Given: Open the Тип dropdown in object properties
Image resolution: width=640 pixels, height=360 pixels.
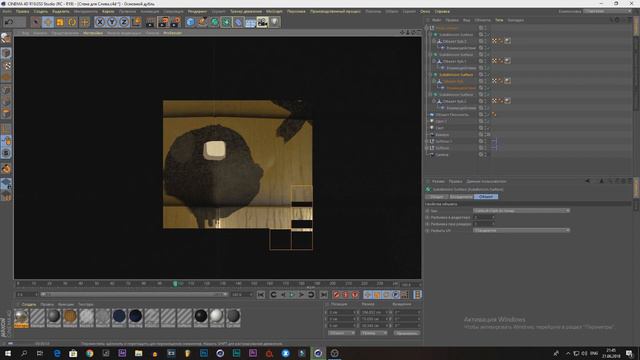Looking at the screenshot, I should click(x=521, y=211).
